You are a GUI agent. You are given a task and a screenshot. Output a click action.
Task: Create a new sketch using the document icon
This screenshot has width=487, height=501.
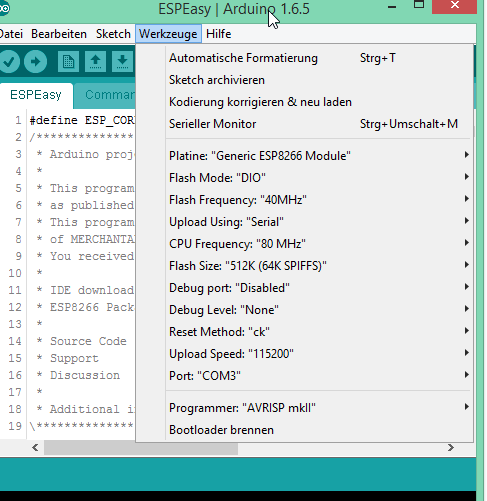[68, 62]
